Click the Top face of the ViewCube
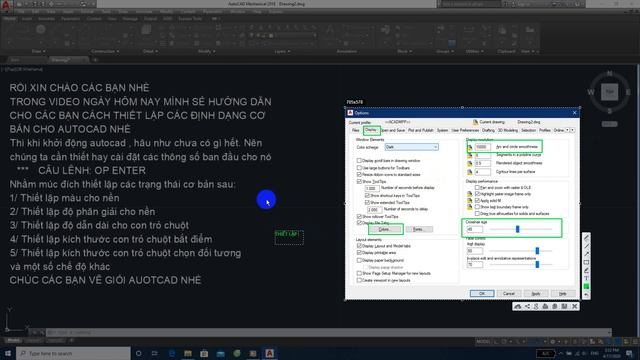 click(609, 92)
